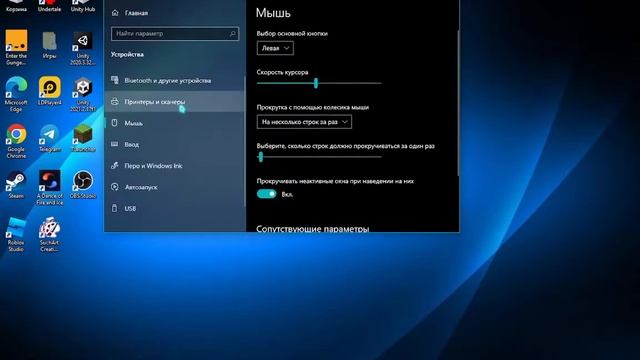Click the Устройства category heading
Image resolution: width=640 pixels, height=360 pixels.
[127, 54]
